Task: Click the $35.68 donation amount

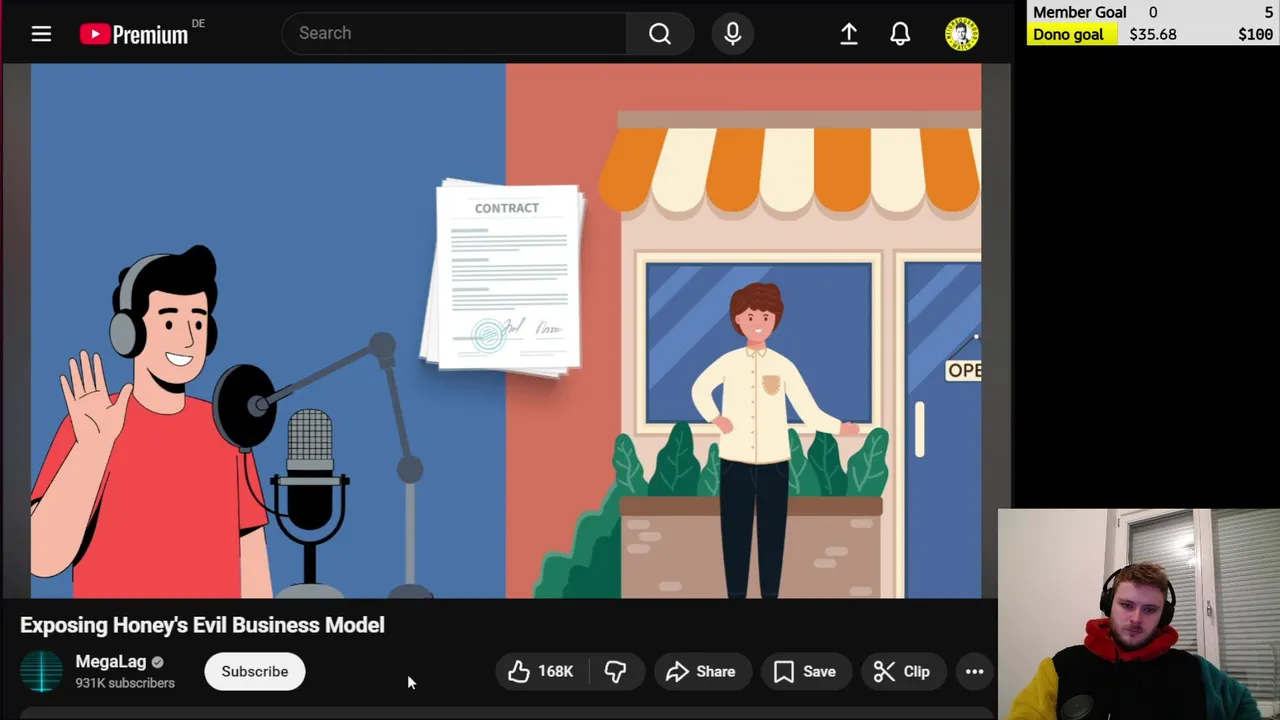Action: tap(1153, 34)
